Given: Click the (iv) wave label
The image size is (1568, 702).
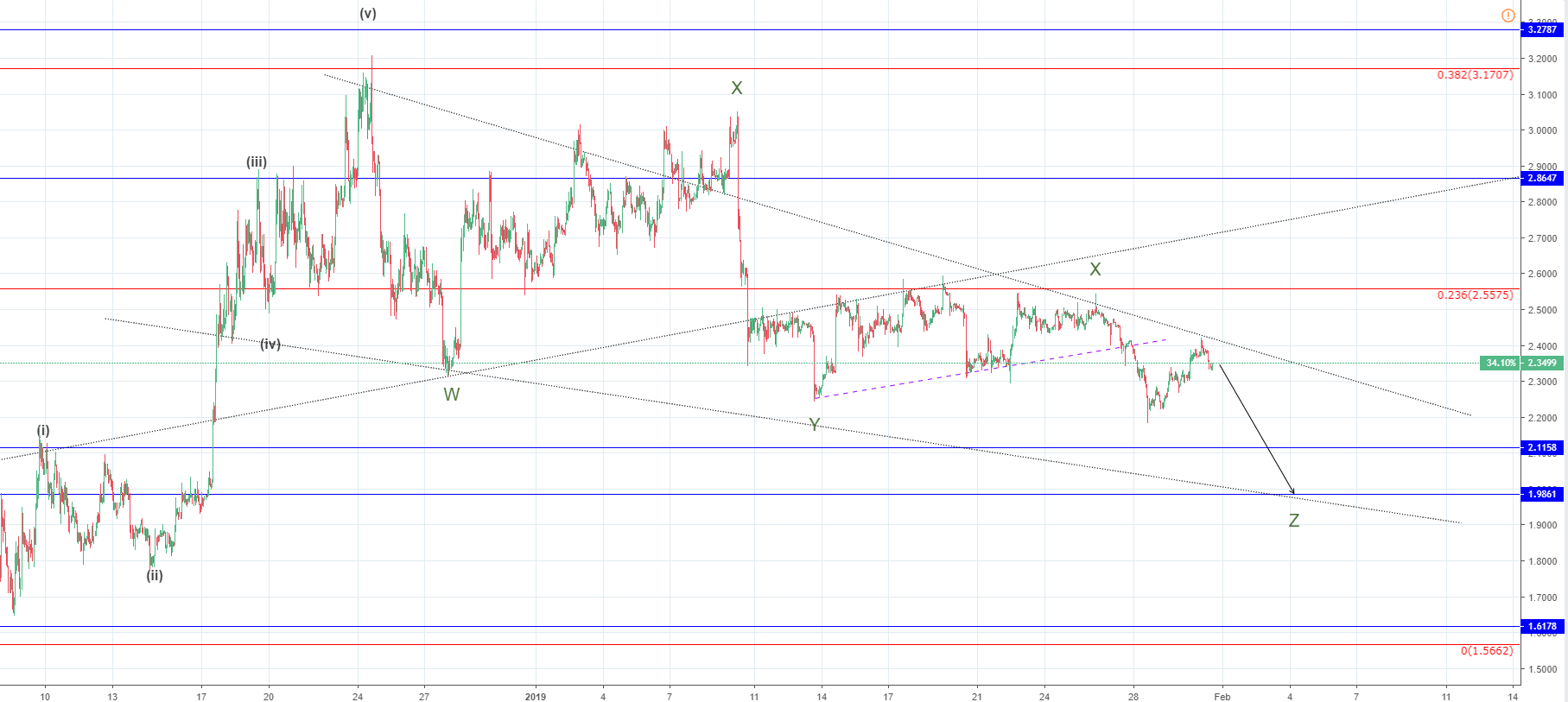Looking at the screenshot, I should (x=270, y=344).
